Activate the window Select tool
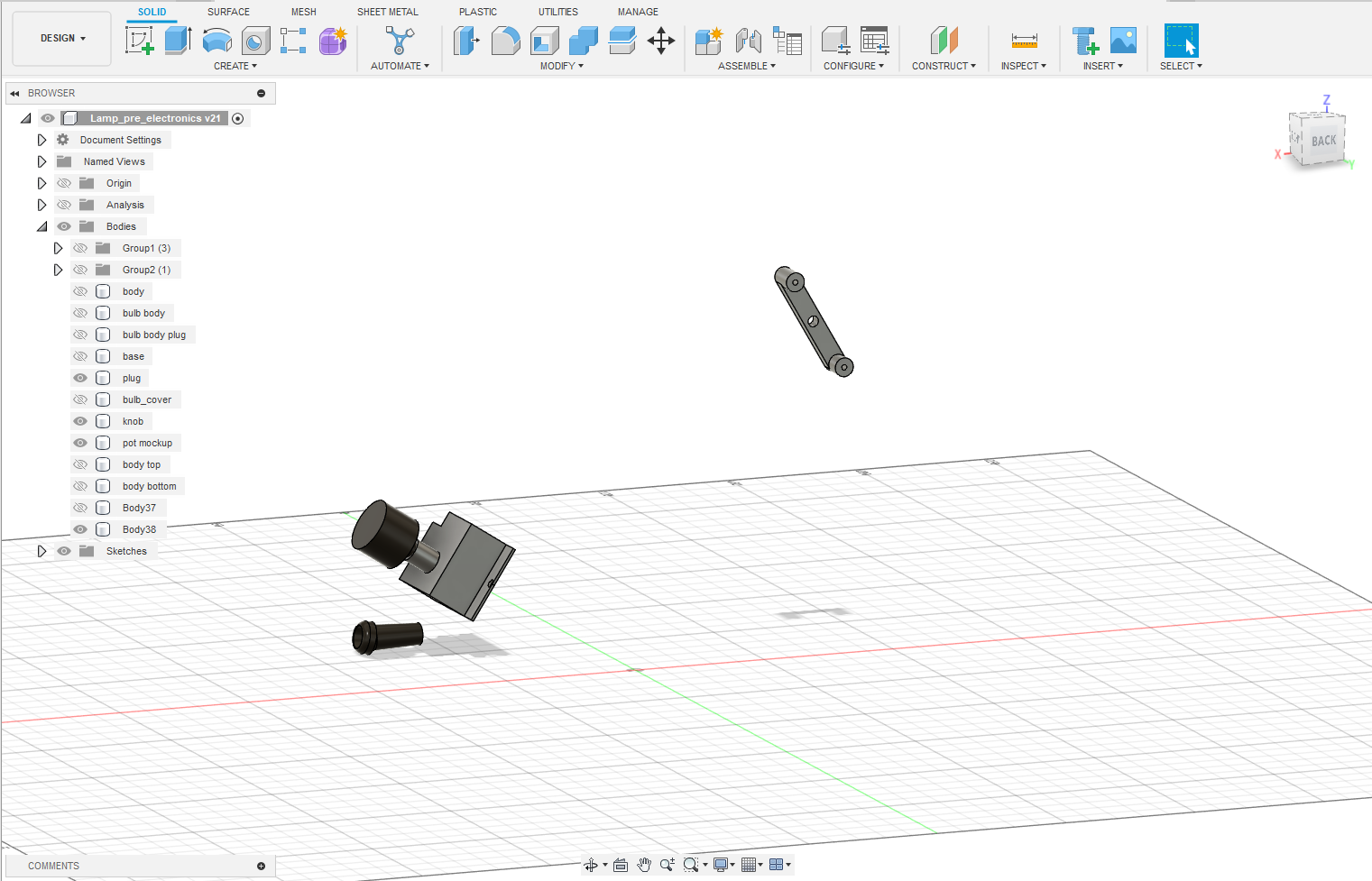1372x881 pixels. 1181,41
